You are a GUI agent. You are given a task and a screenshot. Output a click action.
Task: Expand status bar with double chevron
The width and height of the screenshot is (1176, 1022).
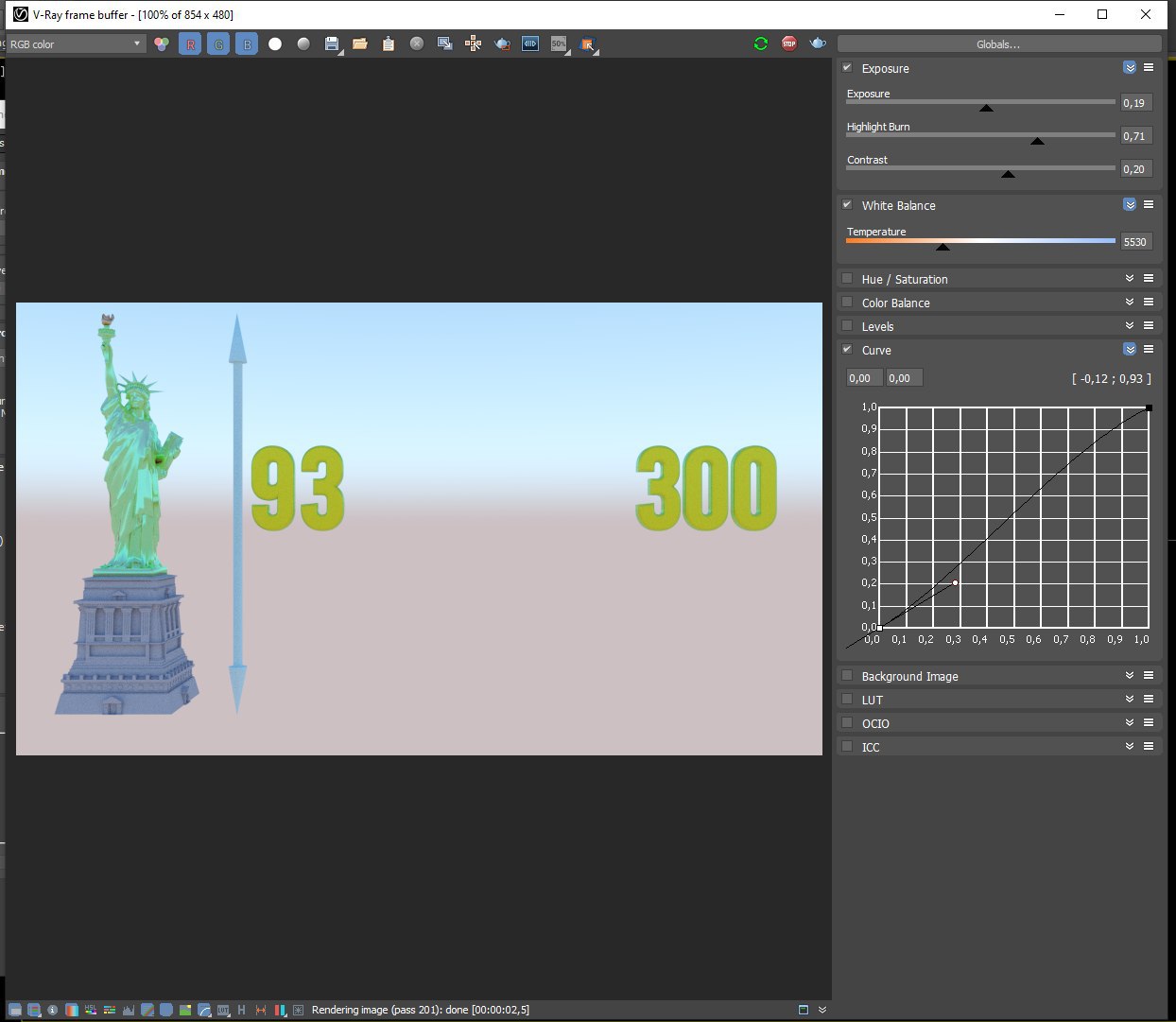pos(822,1010)
